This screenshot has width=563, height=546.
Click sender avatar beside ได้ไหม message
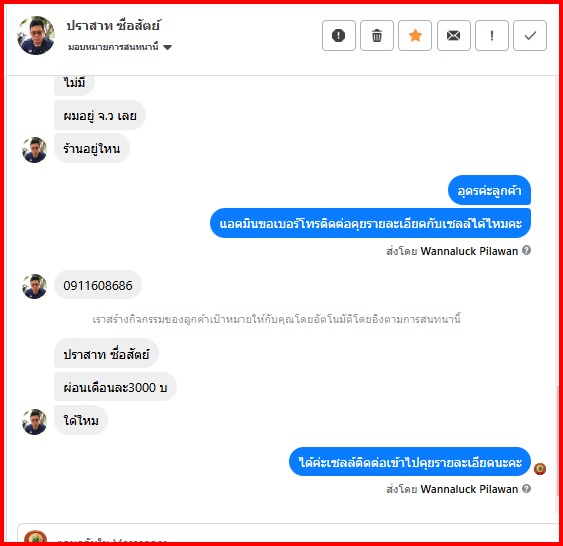click(x=34, y=421)
